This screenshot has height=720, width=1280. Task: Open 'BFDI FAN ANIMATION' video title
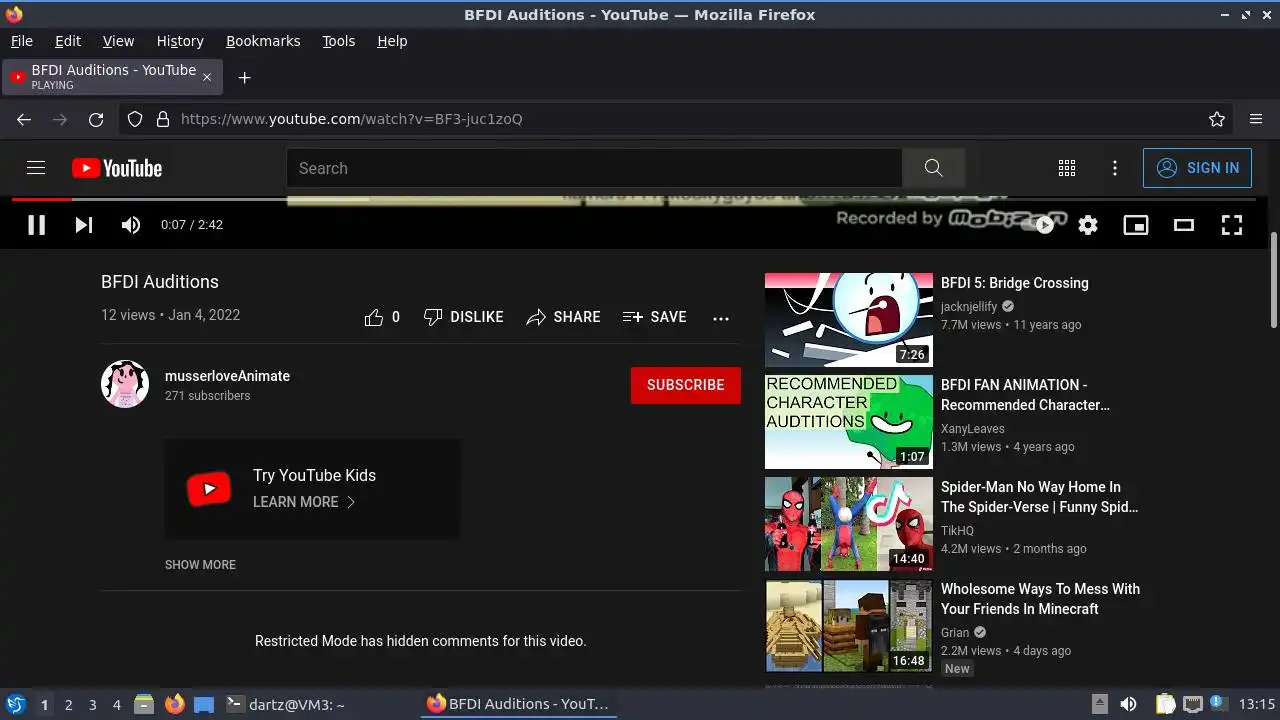pos(1025,395)
